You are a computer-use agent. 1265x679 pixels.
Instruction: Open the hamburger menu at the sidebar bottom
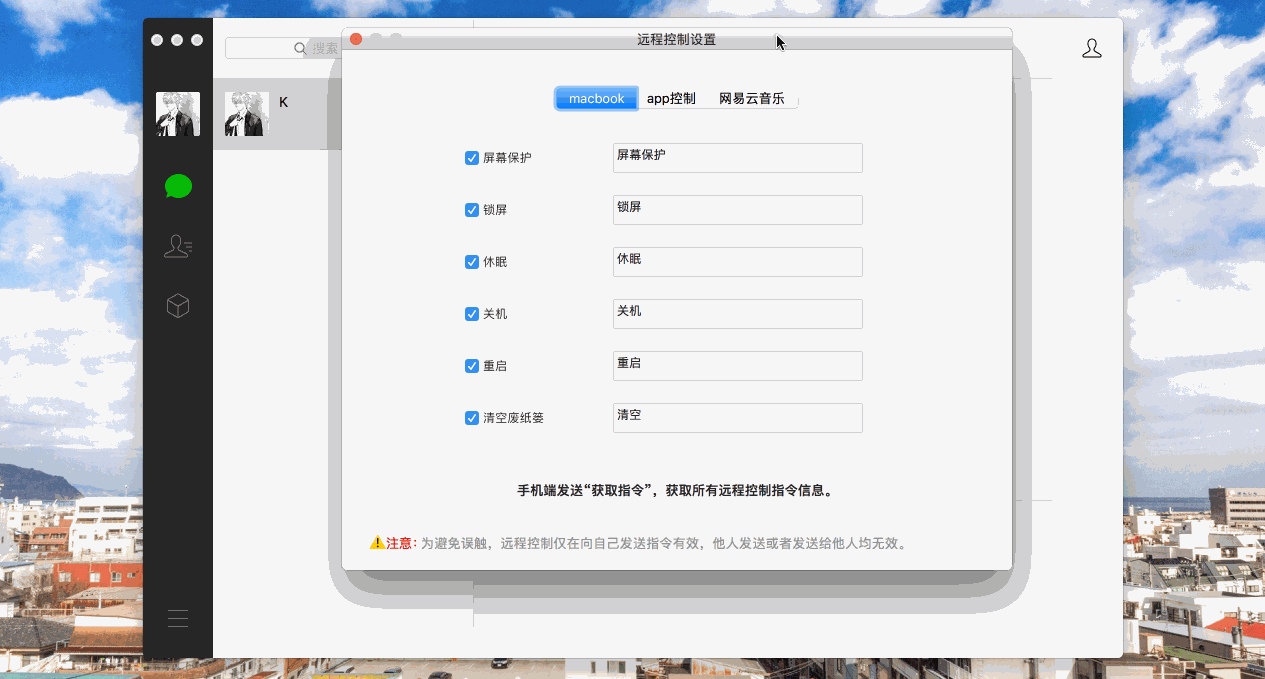coord(178,618)
